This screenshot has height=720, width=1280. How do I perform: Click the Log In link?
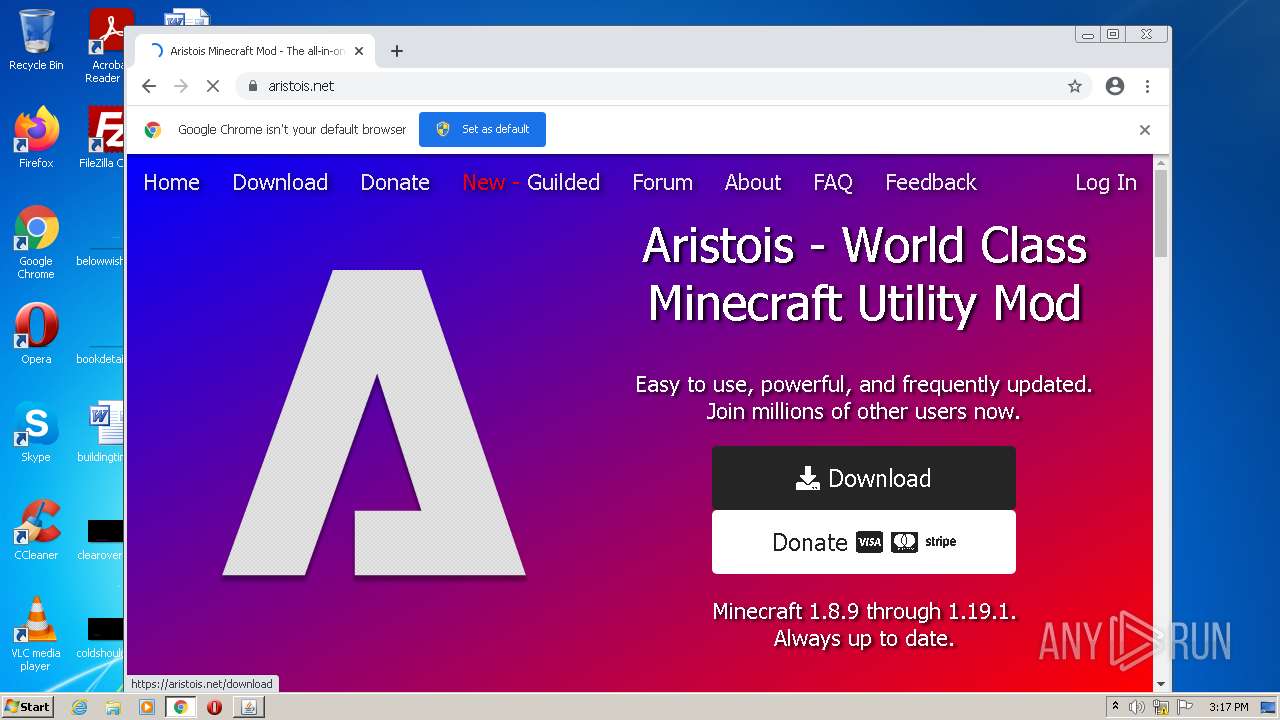tap(1106, 182)
